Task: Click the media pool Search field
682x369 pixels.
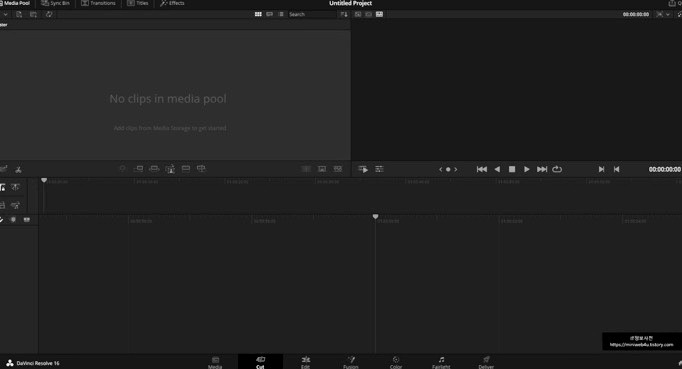Action: click(x=312, y=14)
